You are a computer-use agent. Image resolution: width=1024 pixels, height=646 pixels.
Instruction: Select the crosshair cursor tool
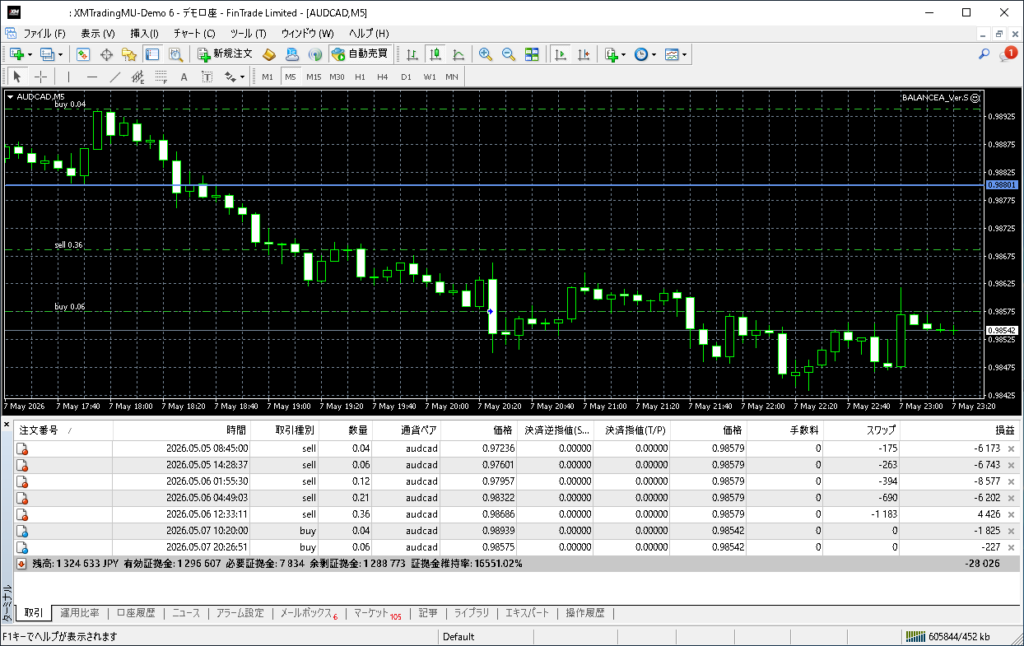click(40, 77)
